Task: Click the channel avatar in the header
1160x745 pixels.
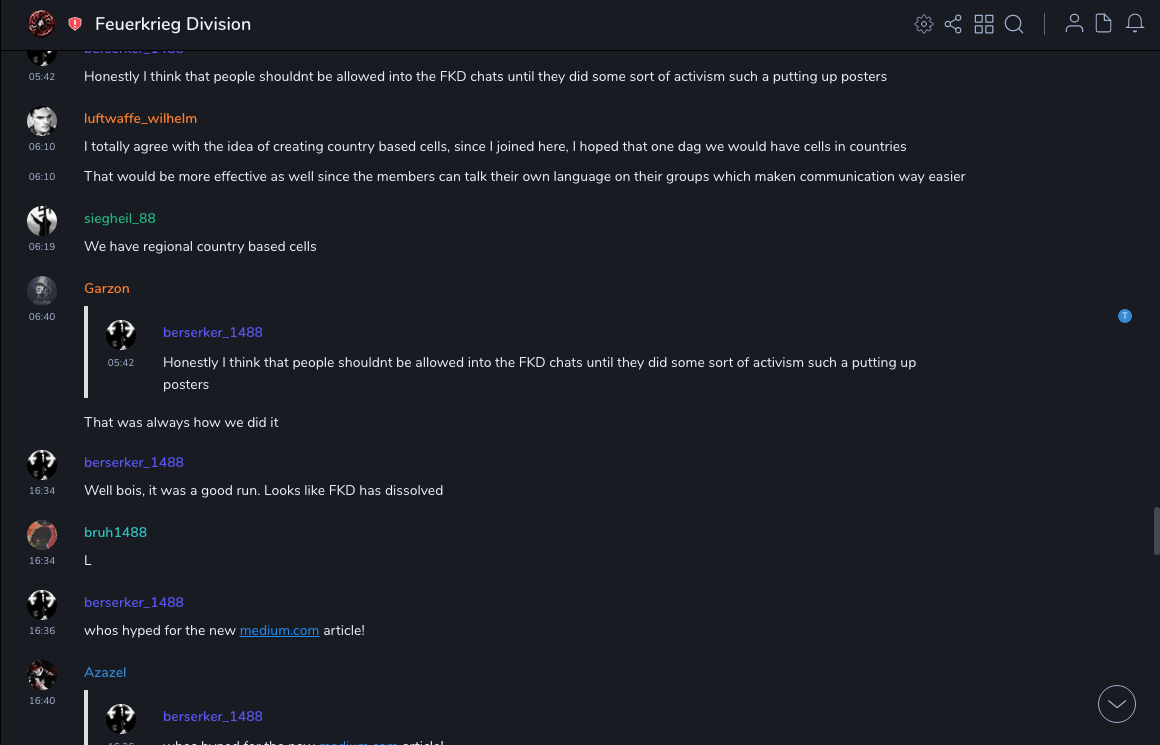Action: click(x=41, y=24)
